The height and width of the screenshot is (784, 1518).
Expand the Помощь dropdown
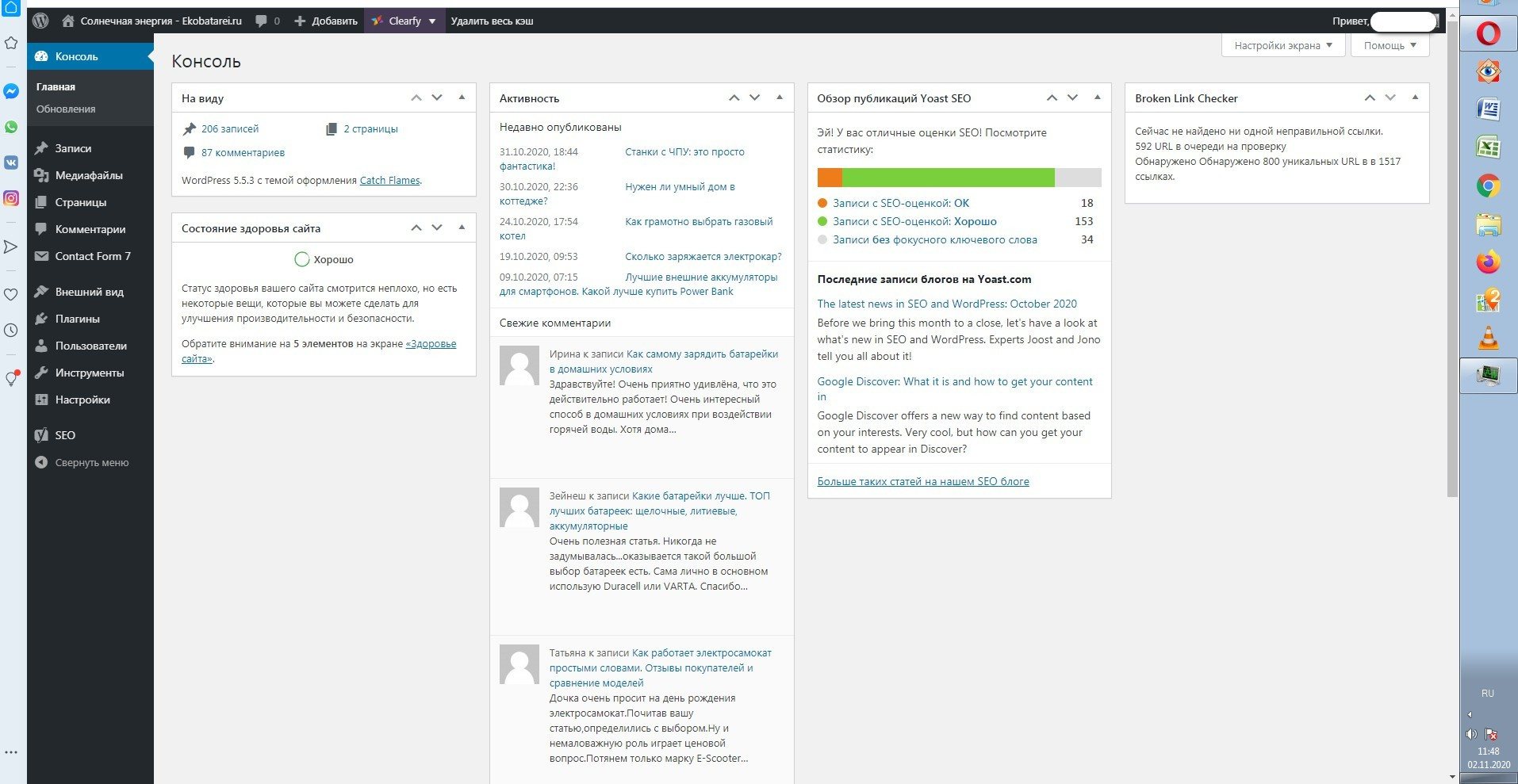[1390, 45]
